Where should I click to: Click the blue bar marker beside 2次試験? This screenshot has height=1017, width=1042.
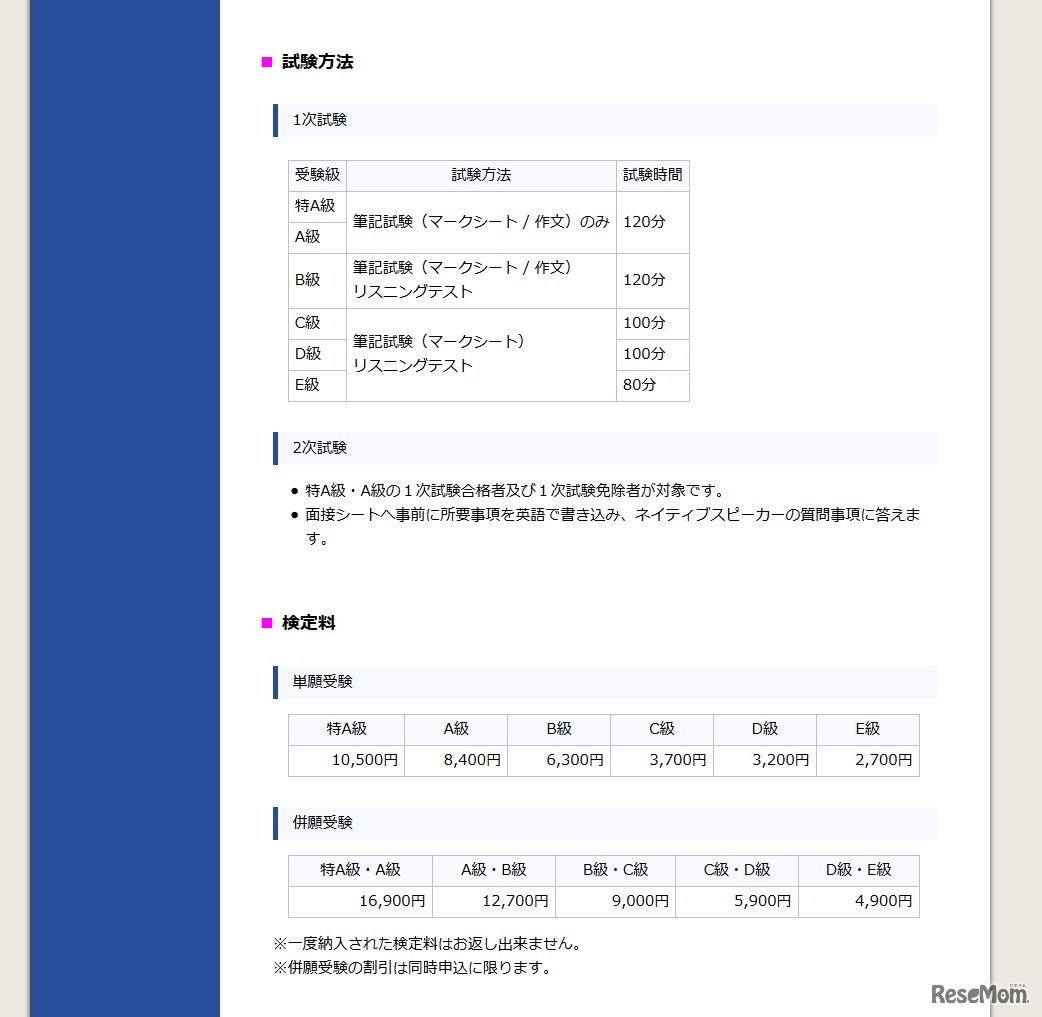(x=276, y=447)
